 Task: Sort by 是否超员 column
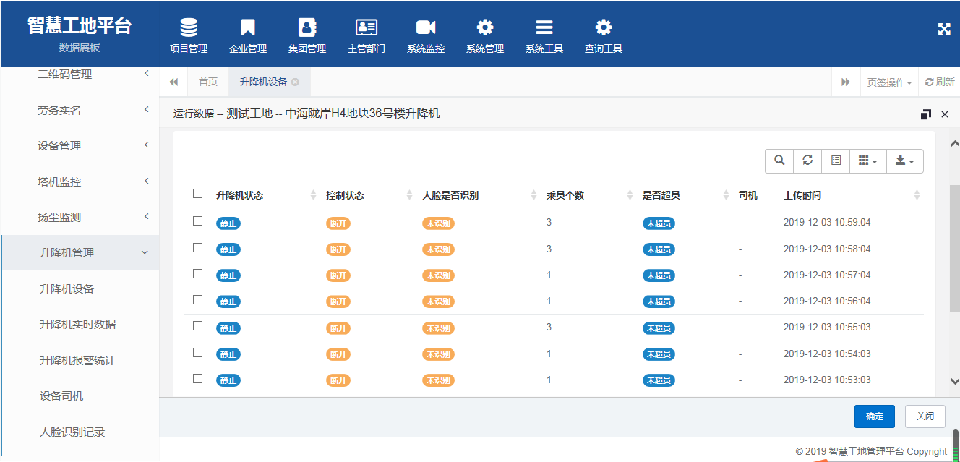coord(727,196)
